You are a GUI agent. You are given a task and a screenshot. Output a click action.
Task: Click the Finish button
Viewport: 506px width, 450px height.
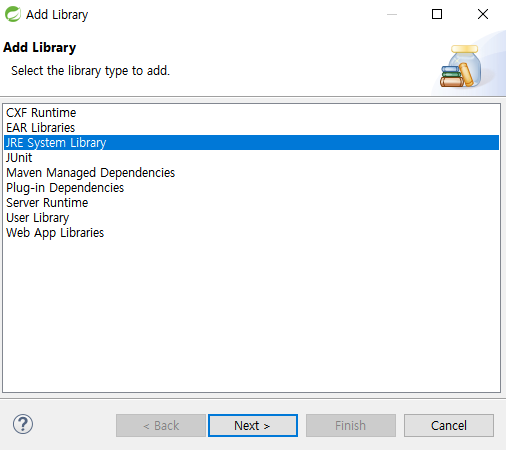click(351, 425)
